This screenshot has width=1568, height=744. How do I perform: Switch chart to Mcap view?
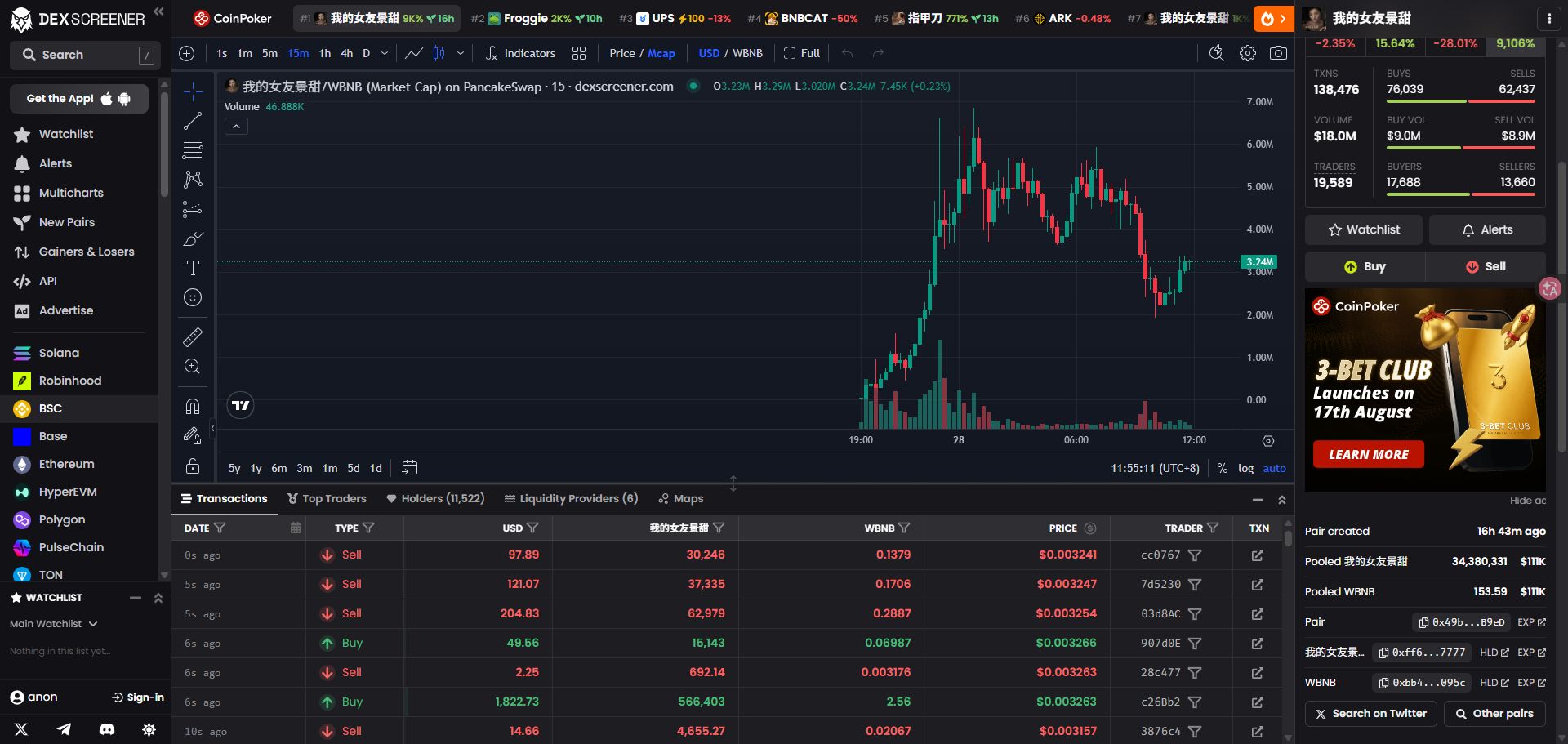661,53
